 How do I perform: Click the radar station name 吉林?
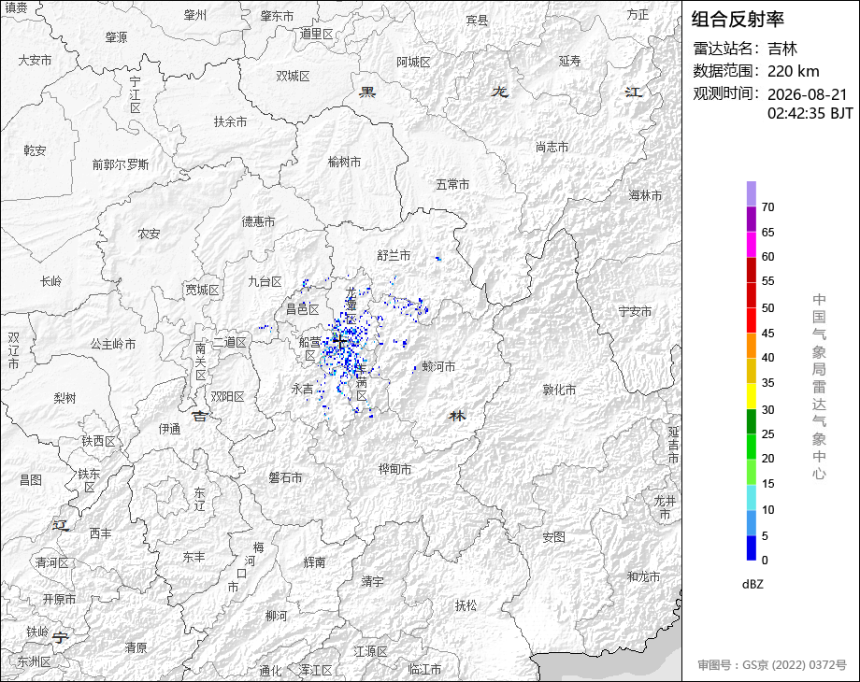[x=782, y=48]
